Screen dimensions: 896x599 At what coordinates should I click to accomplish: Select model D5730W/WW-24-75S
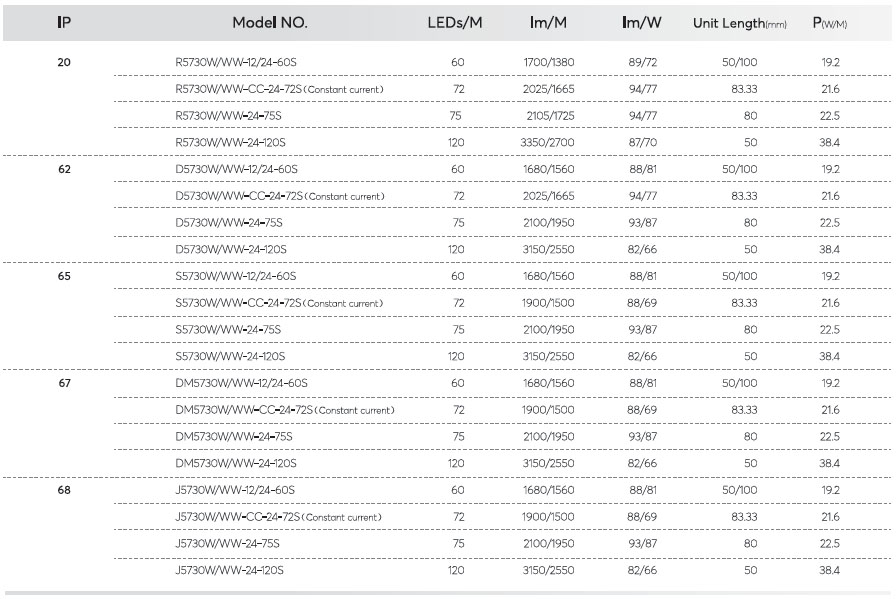coord(229,223)
